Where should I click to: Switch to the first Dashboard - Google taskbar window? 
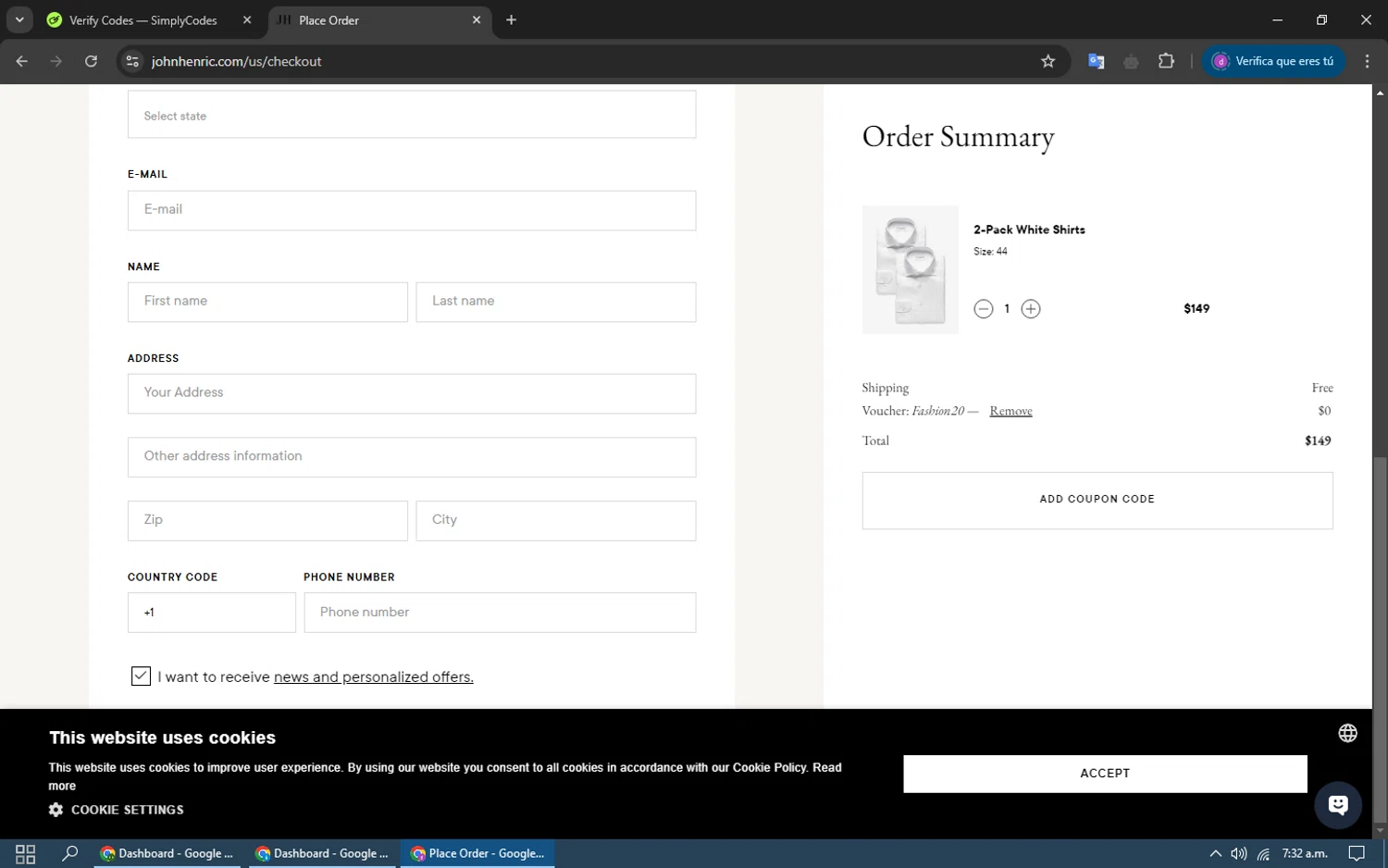[x=167, y=853]
